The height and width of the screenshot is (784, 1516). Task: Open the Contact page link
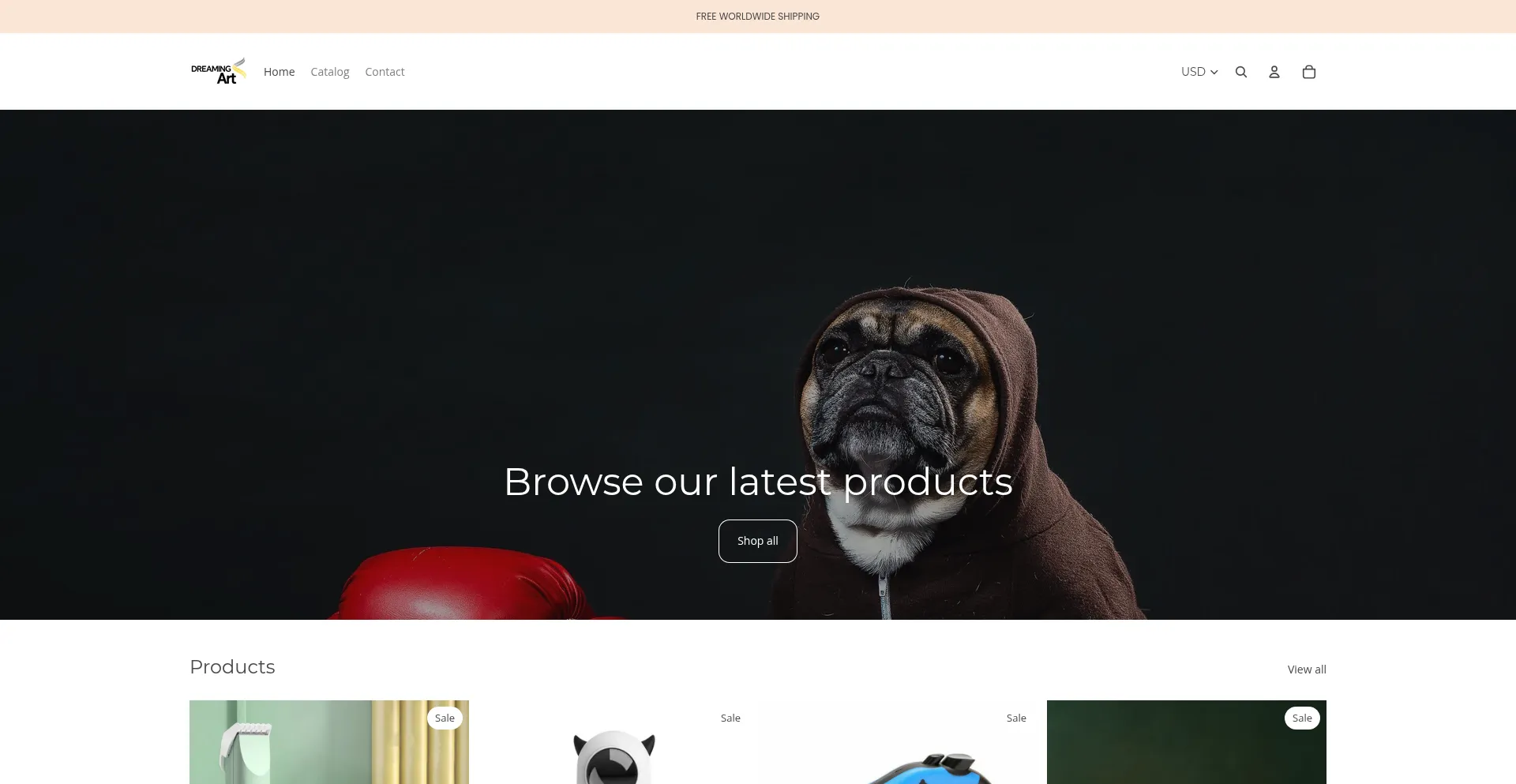coord(385,72)
